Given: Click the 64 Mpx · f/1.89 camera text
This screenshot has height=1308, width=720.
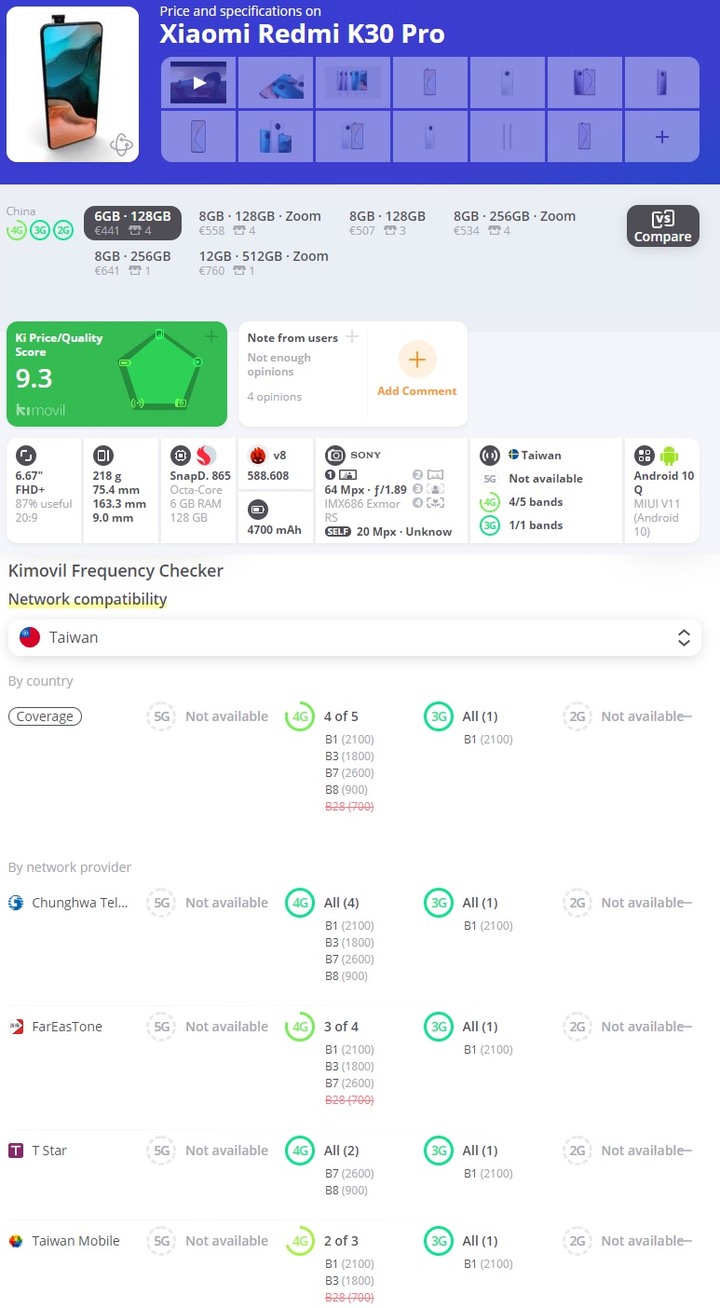Looking at the screenshot, I should pos(365,490).
